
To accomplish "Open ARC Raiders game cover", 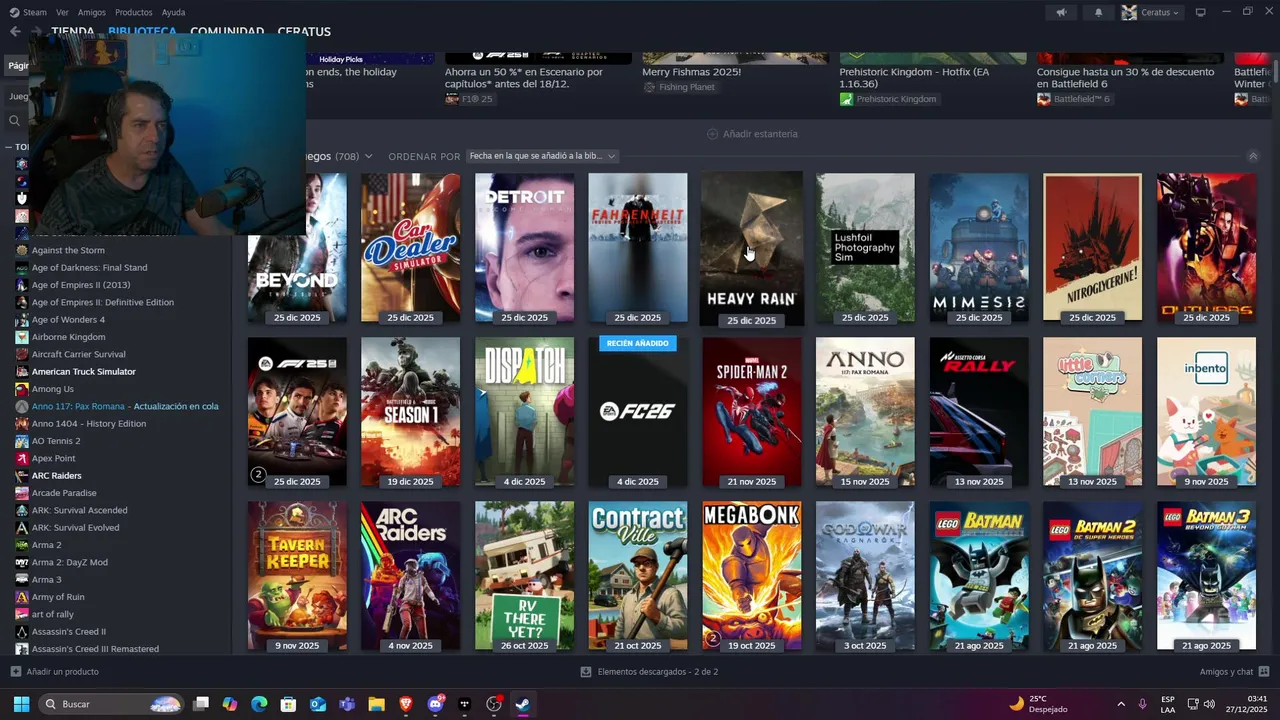I will pos(410,576).
